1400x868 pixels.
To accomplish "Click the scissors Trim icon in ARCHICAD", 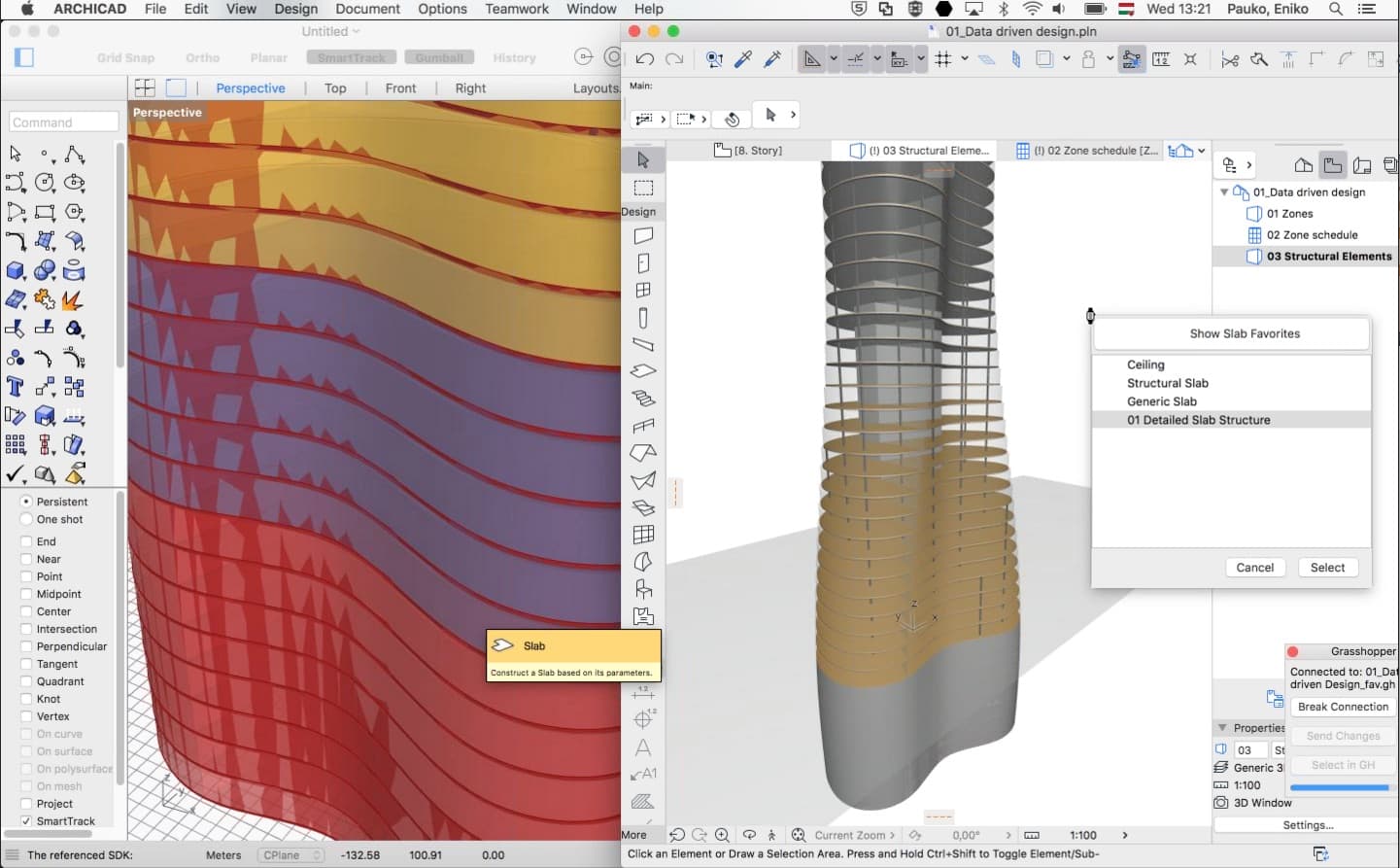I will (1230, 59).
